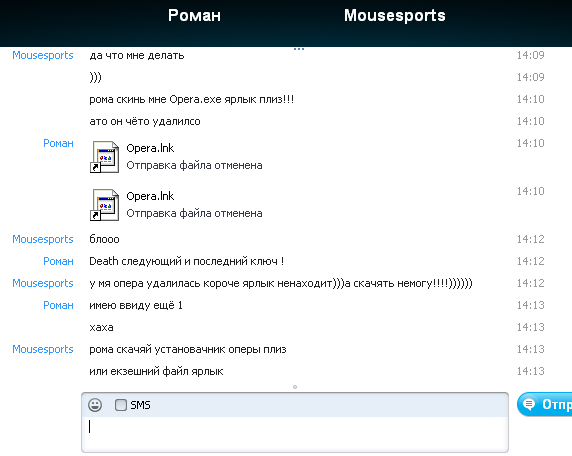Click message 'ато он чёто удалилсо'

click(x=145, y=121)
